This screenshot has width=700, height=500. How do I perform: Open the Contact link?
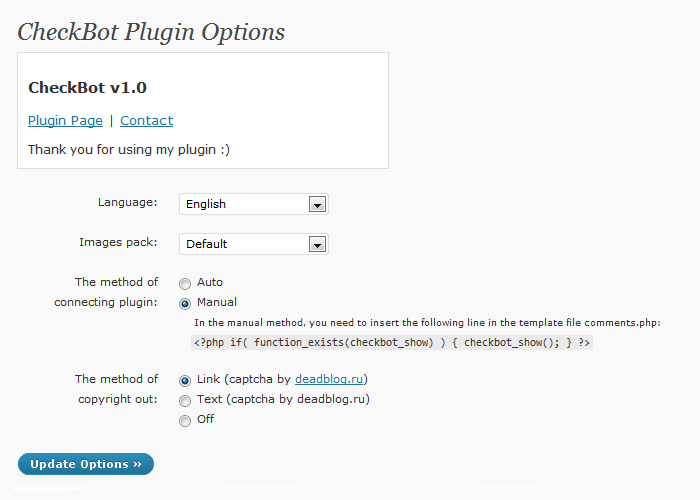click(146, 121)
